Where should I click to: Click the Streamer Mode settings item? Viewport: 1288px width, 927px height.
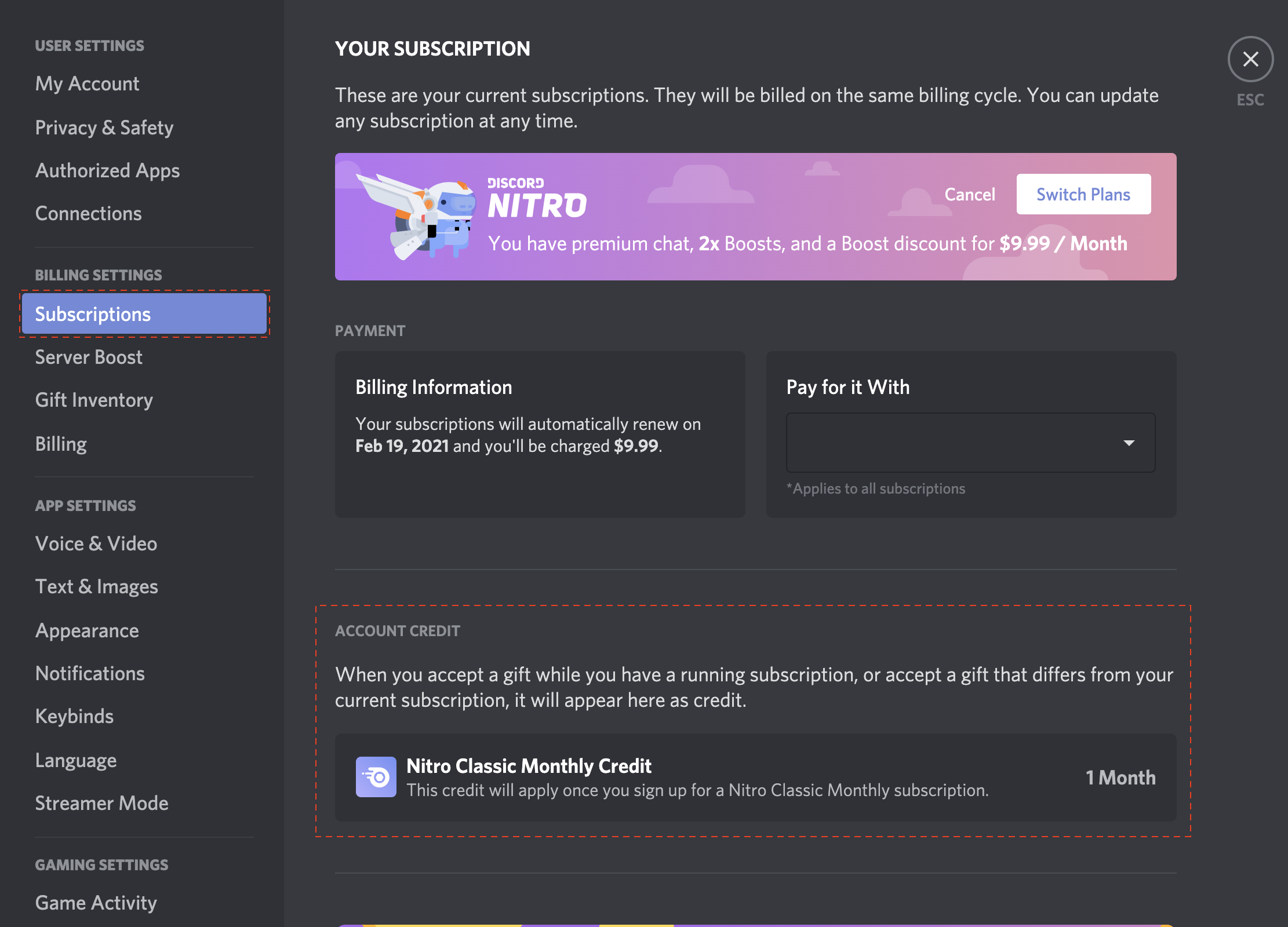pyautogui.click(x=101, y=802)
